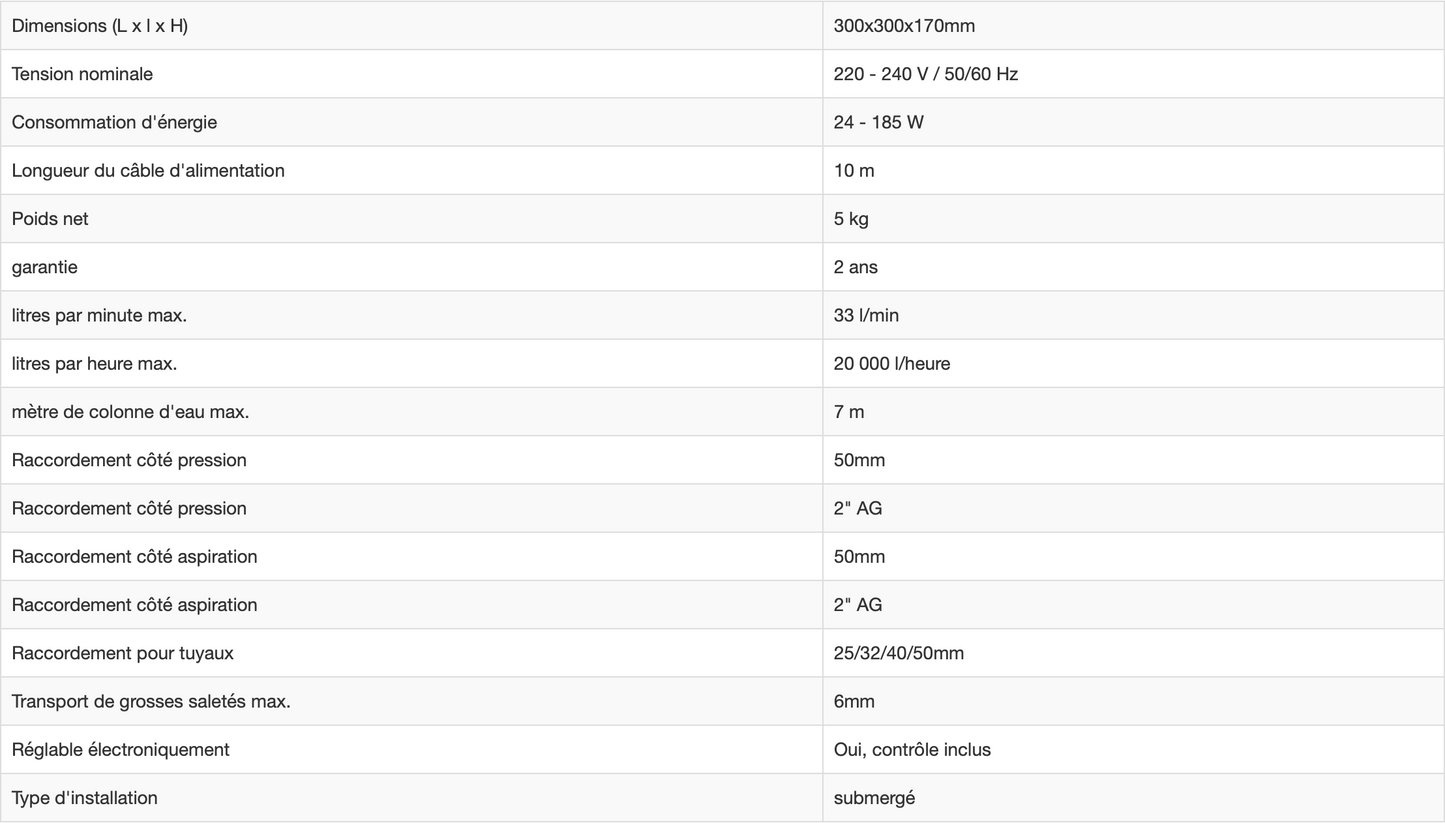The image size is (1445, 823).
Task: Click the garantie row label
Action: click(x=44, y=267)
